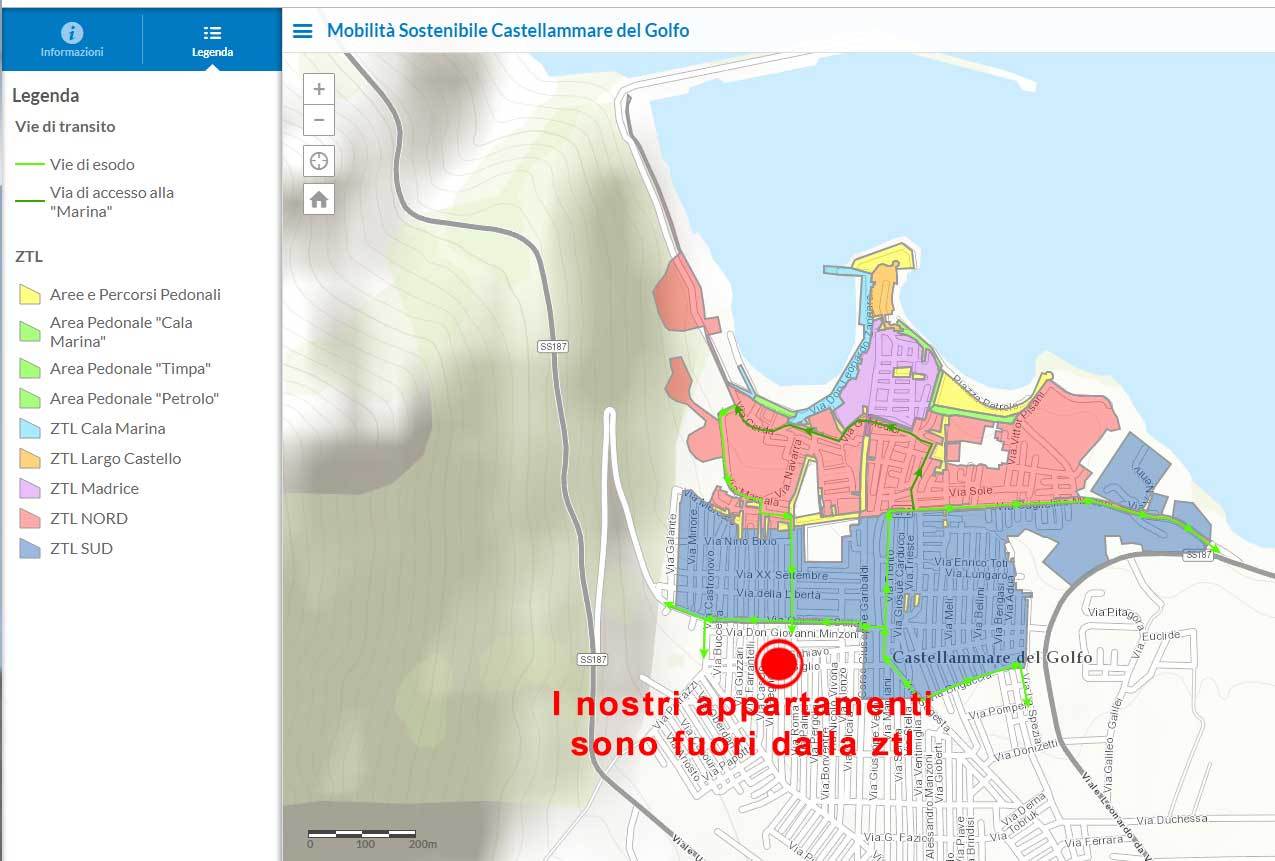Click the red ZTL NORD legend swatch

[30, 519]
